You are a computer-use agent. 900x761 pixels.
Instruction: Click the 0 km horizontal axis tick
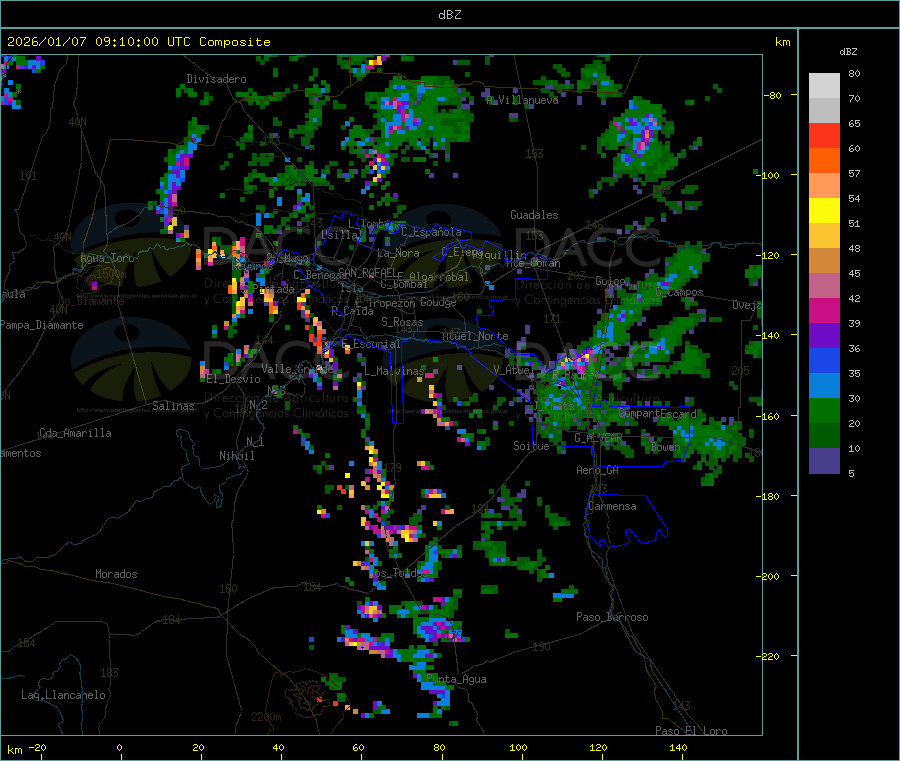(x=119, y=747)
